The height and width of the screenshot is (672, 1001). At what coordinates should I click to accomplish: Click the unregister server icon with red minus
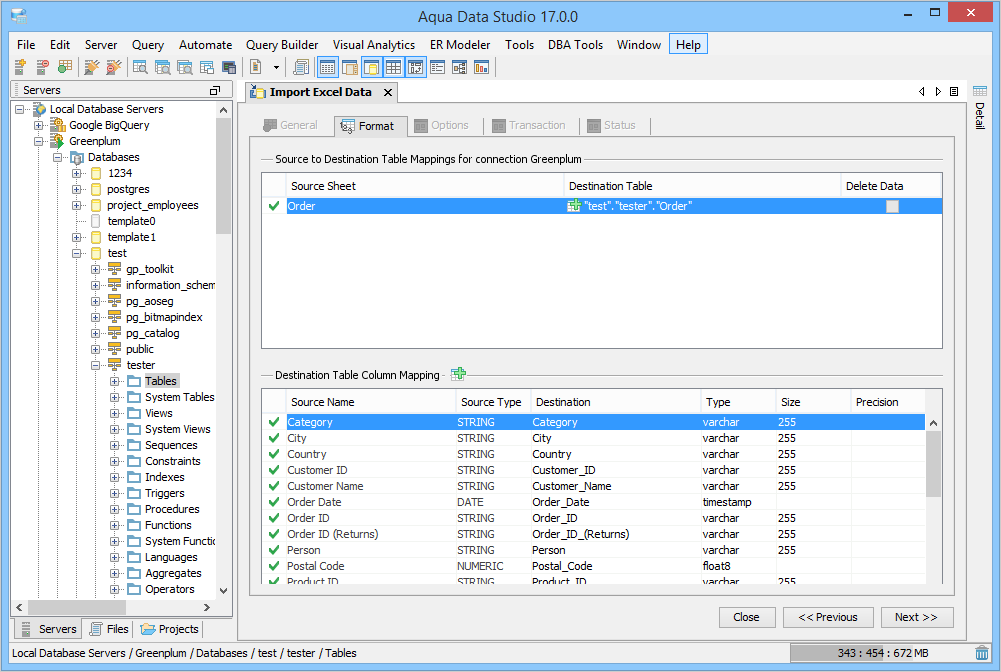[42, 66]
